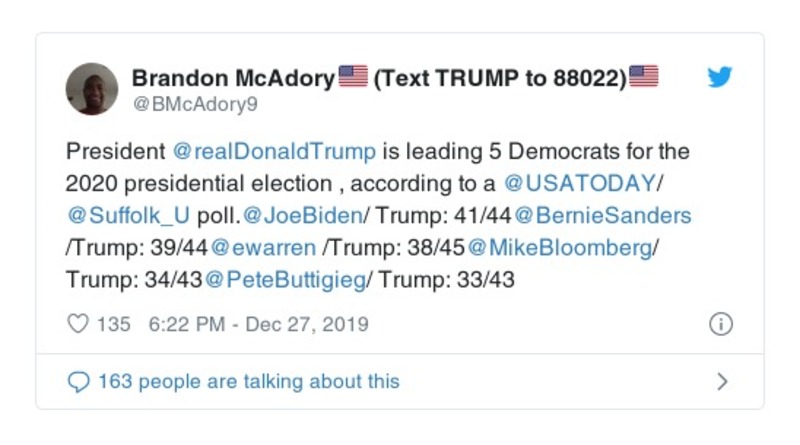Click the Twitter bird logo
Viewport: 800px width, 445px height.
click(x=720, y=78)
